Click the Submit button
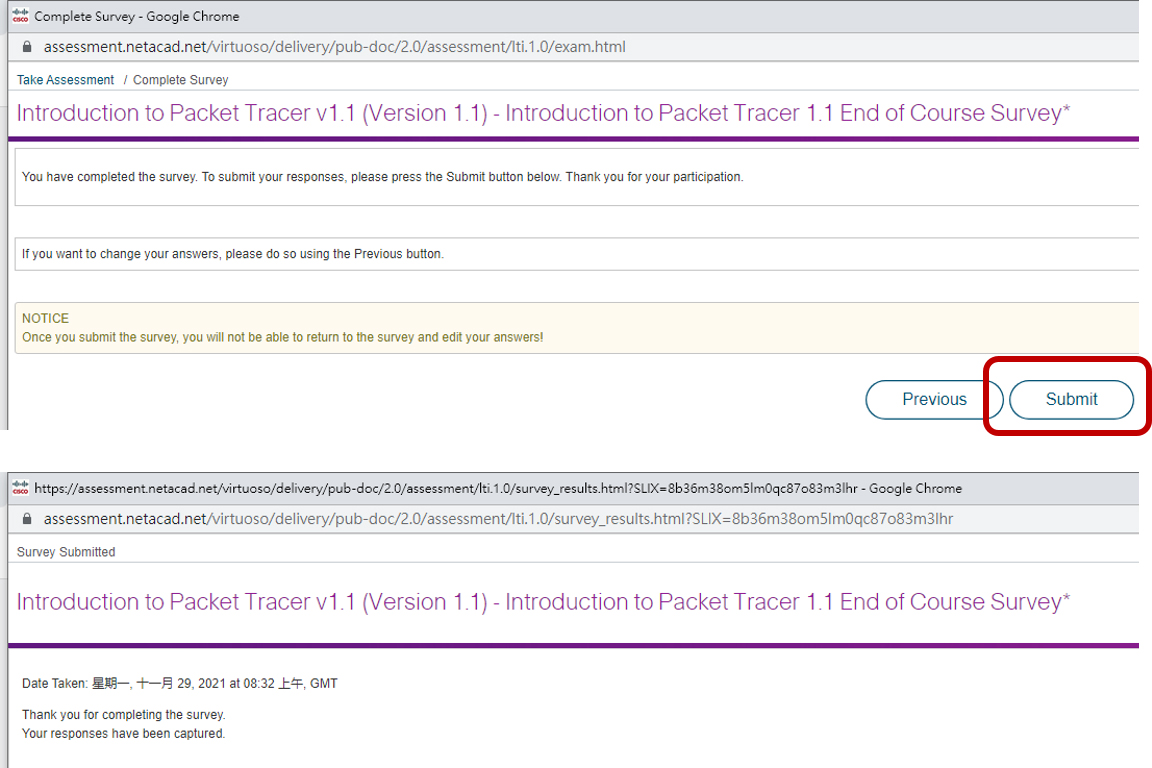The image size is (1152, 768). [1071, 399]
